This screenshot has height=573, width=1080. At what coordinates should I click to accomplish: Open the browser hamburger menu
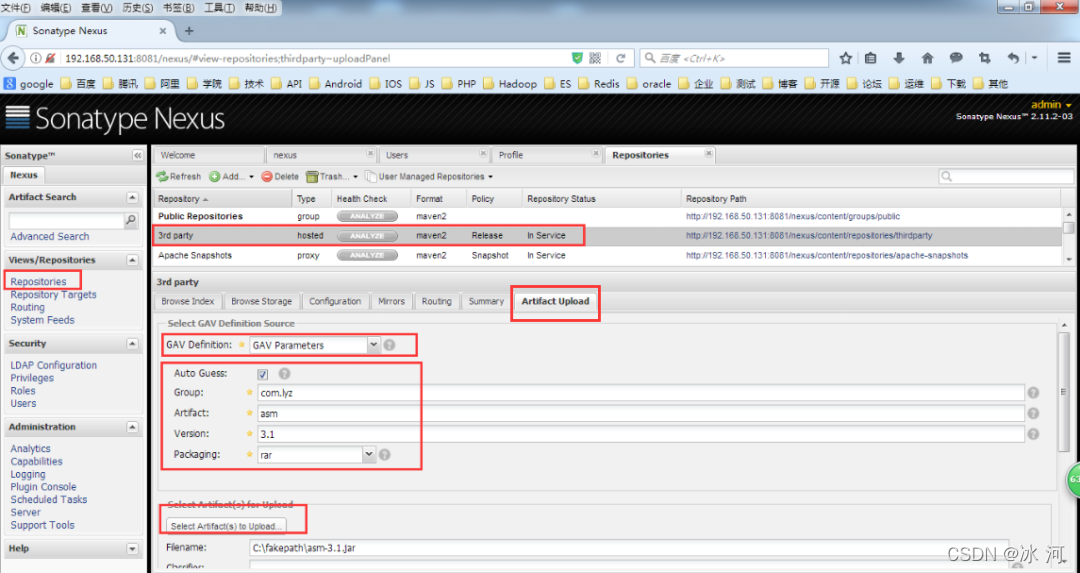tap(1064, 59)
